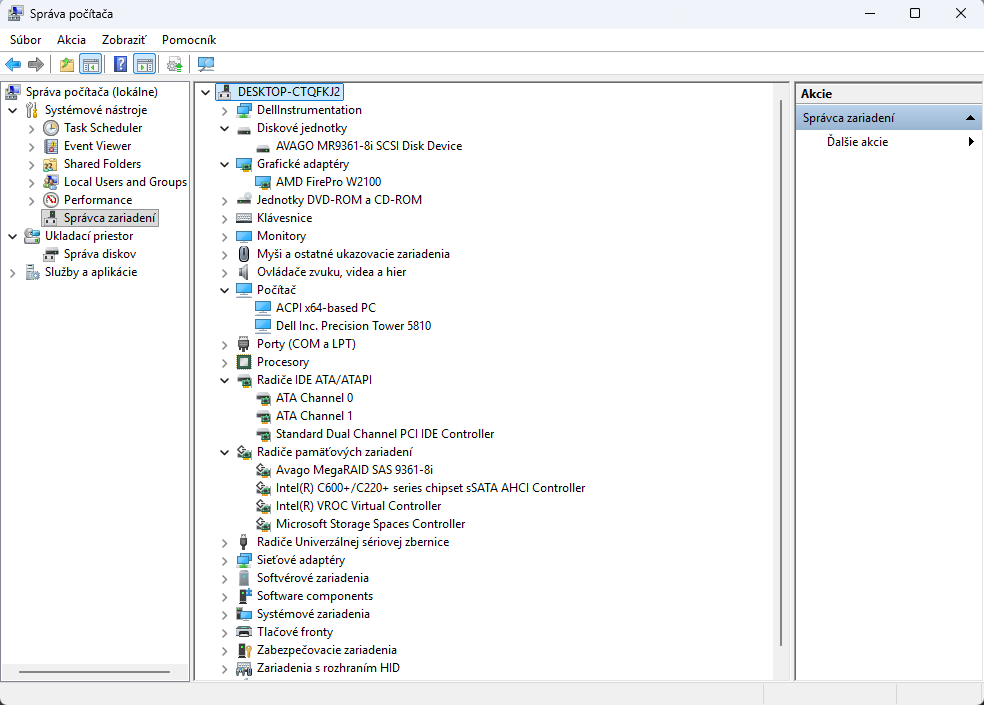Toggle the console tree pane icon

click(x=90, y=63)
